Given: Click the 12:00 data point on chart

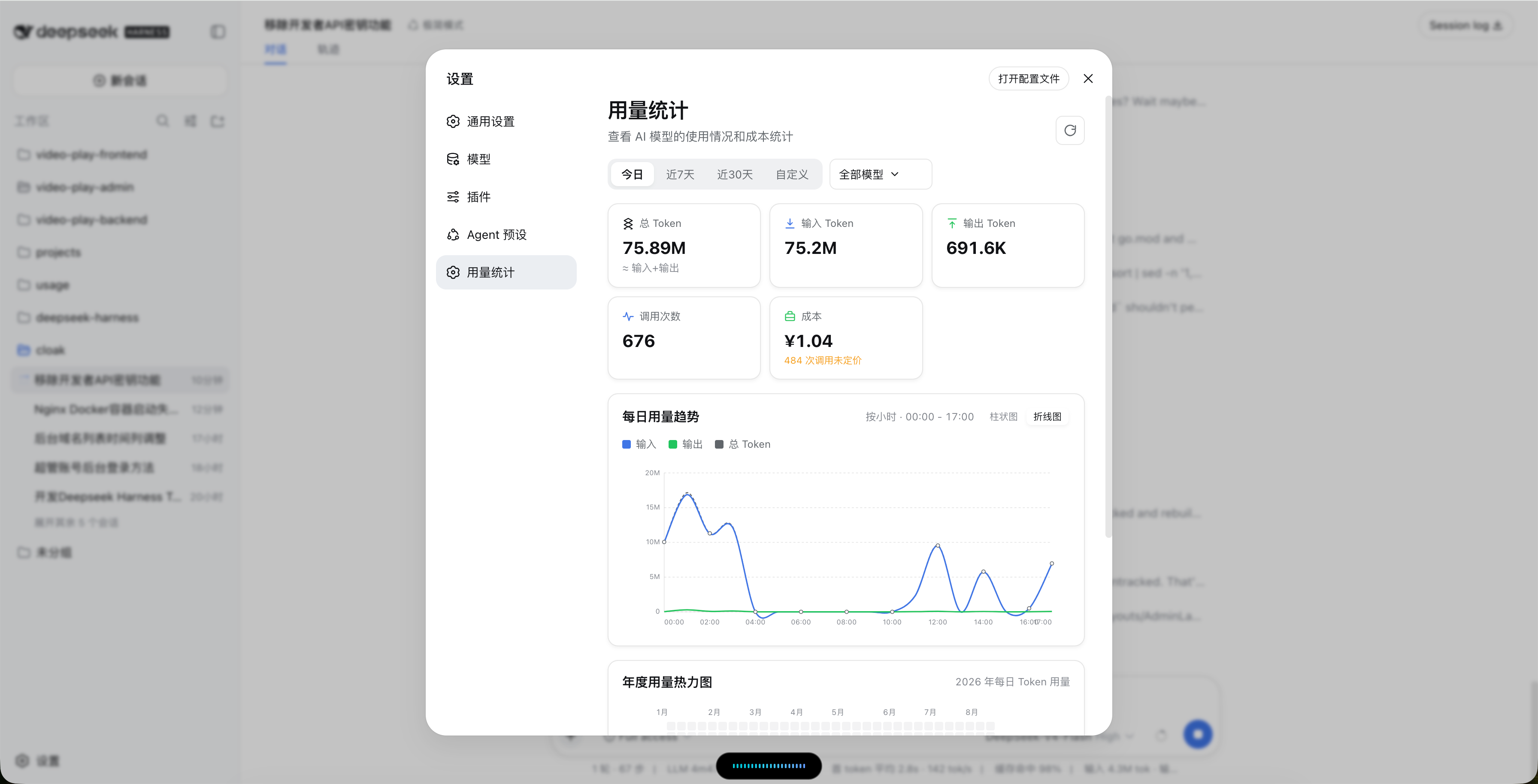Looking at the screenshot, I should (x=938, y=546).
